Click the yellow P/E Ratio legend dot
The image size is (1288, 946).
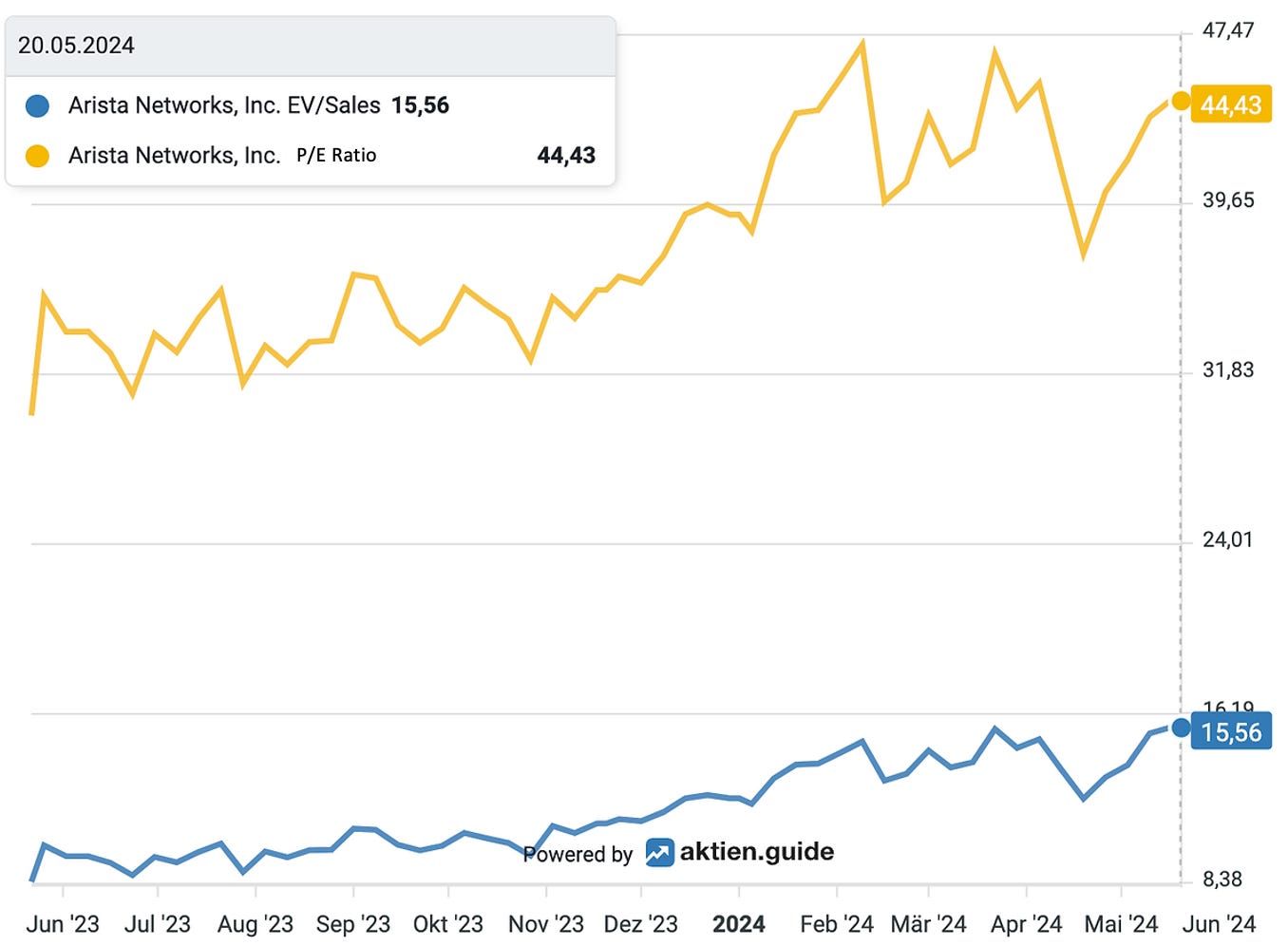pyautogui.click(x=37, y=156)
